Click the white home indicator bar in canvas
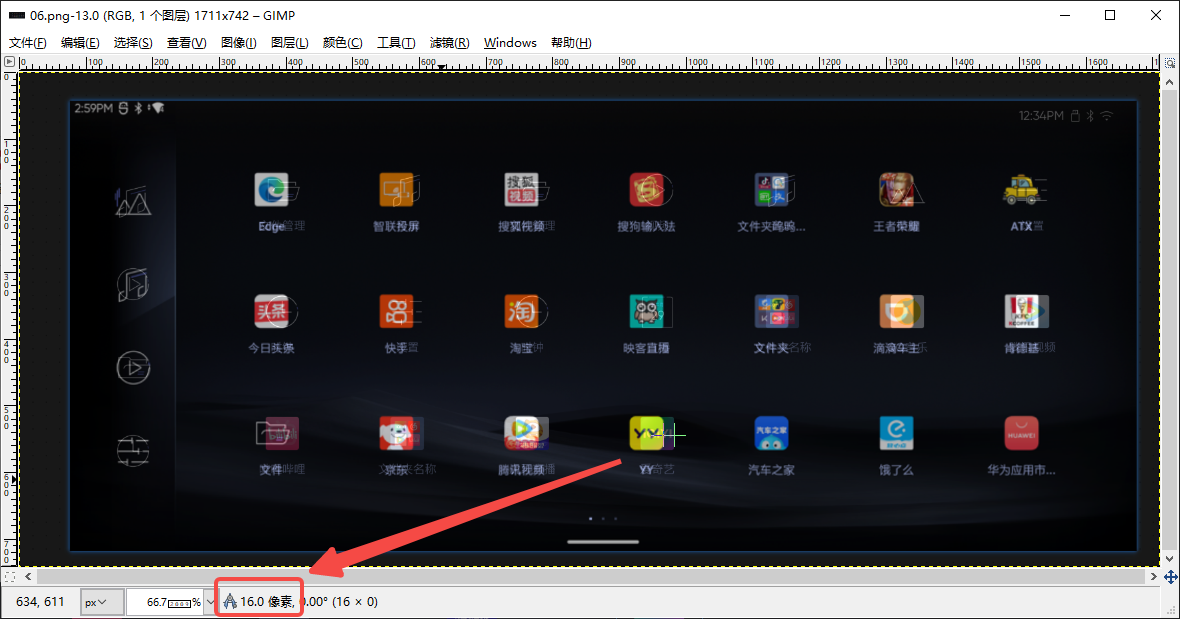The width and height of the screenshot is (1180, 619). coord(603,542)
